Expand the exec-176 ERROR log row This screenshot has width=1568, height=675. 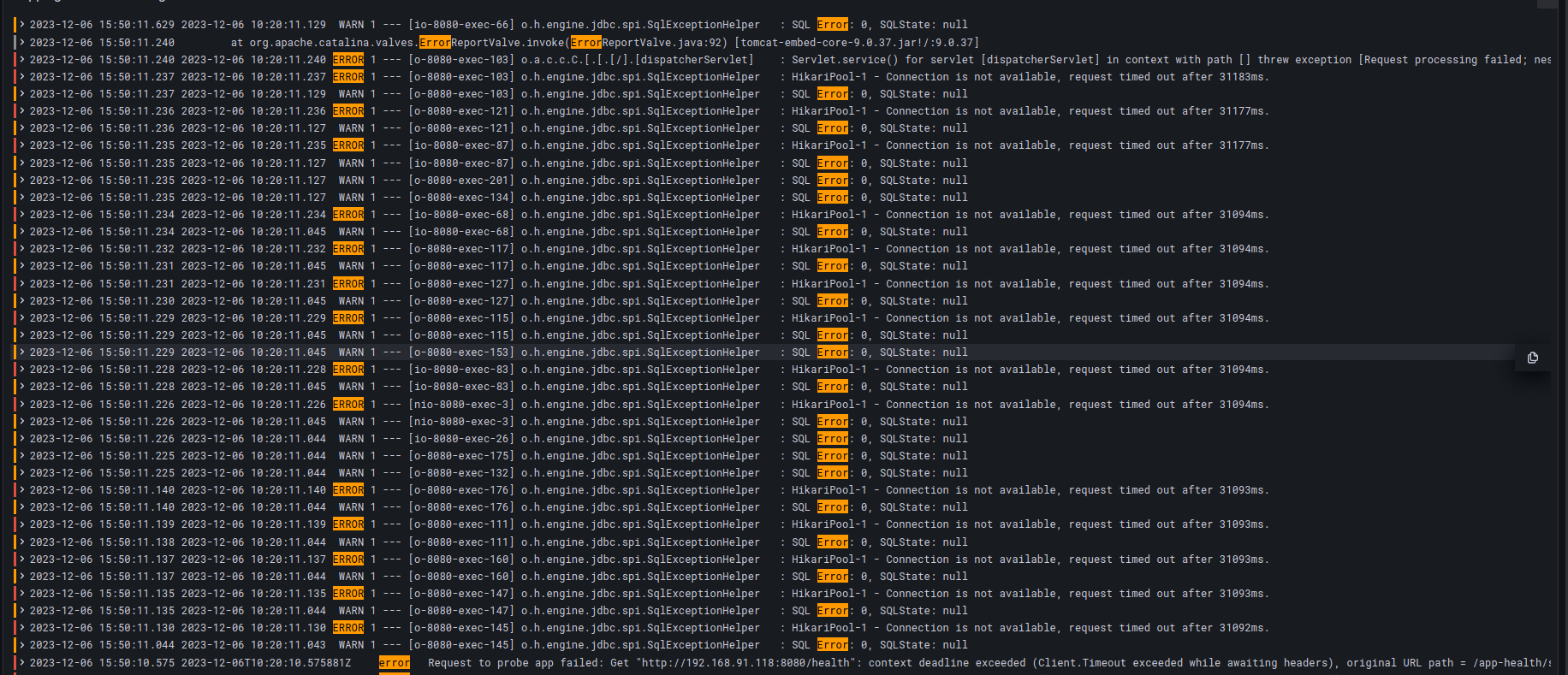tap(22, 490)
